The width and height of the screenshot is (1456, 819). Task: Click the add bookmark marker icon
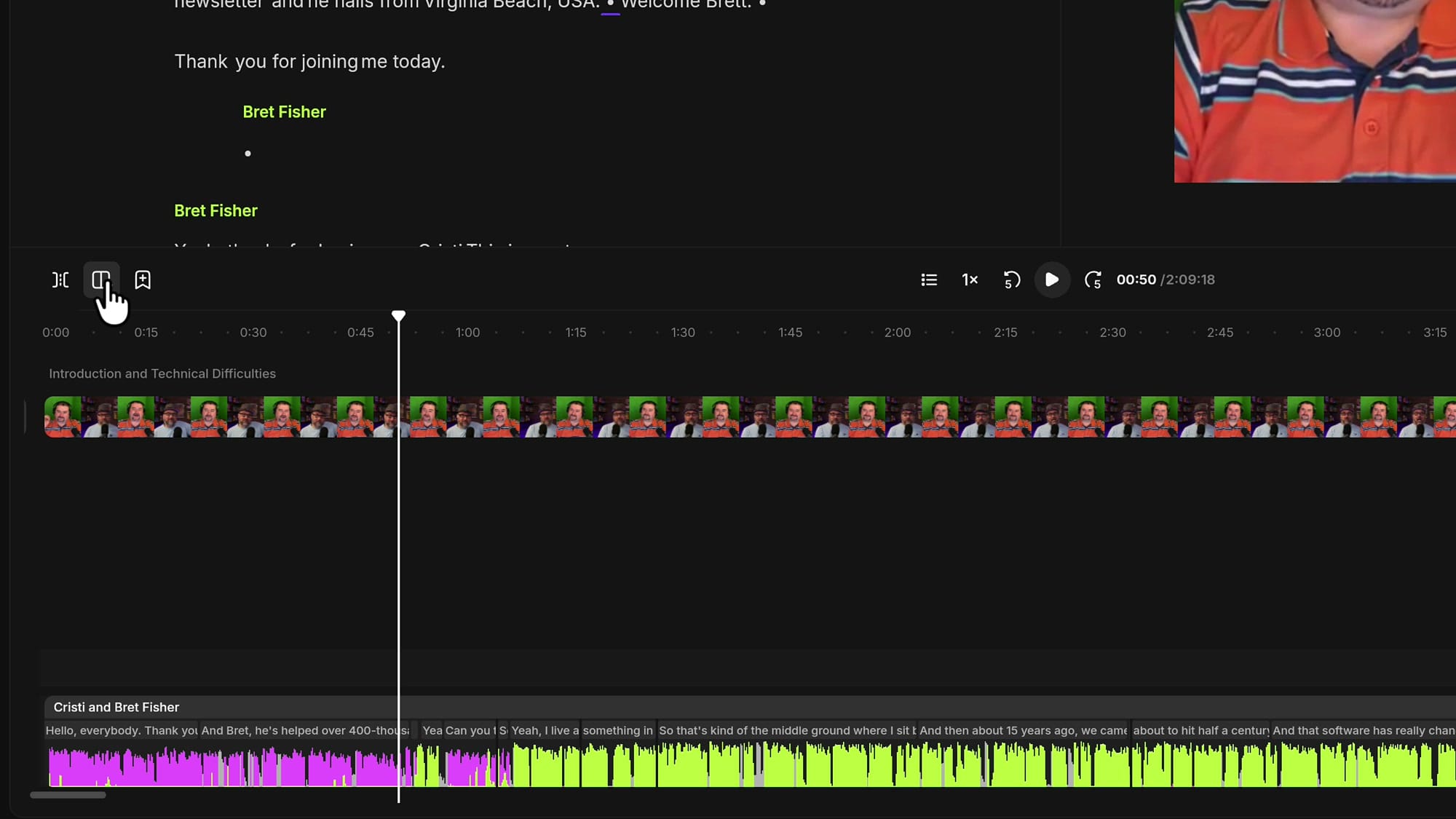[x=143, y=280]
